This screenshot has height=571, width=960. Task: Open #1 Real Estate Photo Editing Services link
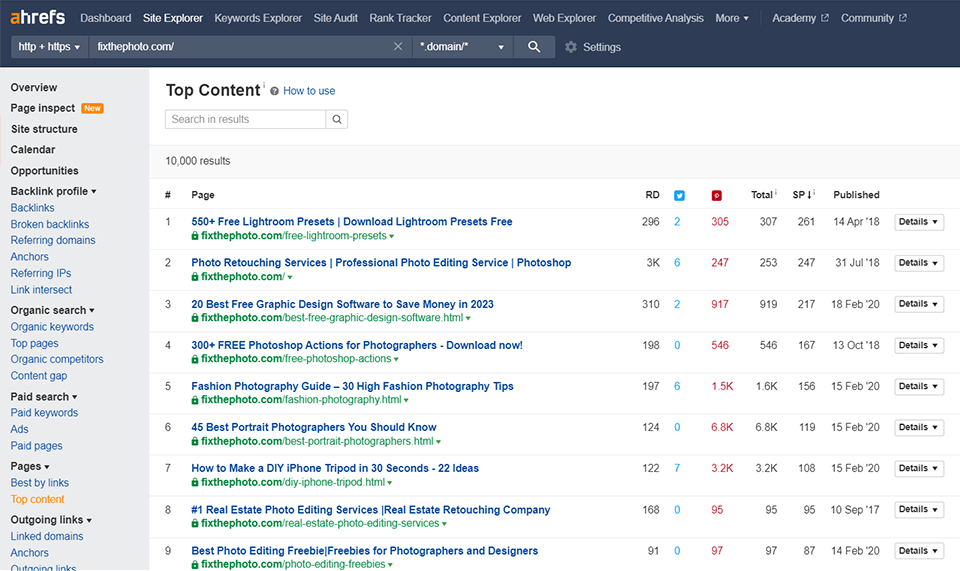370,510
